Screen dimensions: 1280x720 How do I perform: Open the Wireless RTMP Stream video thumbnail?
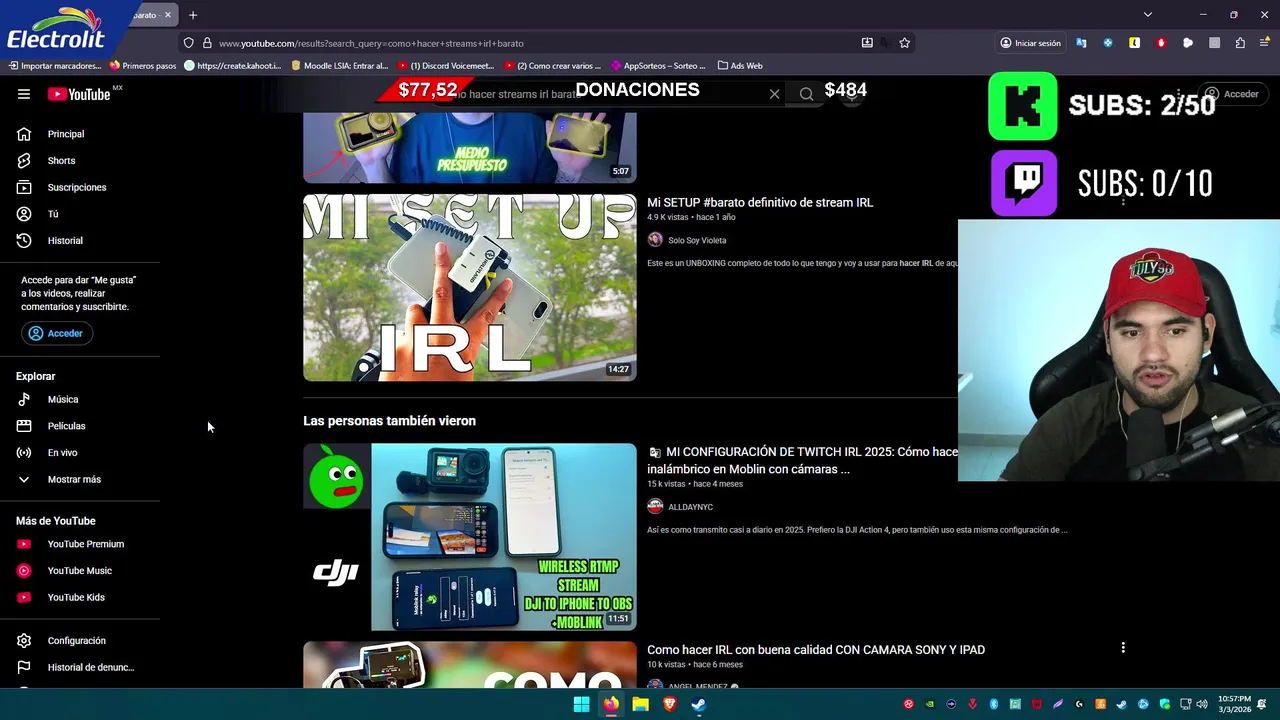[469, 537]
